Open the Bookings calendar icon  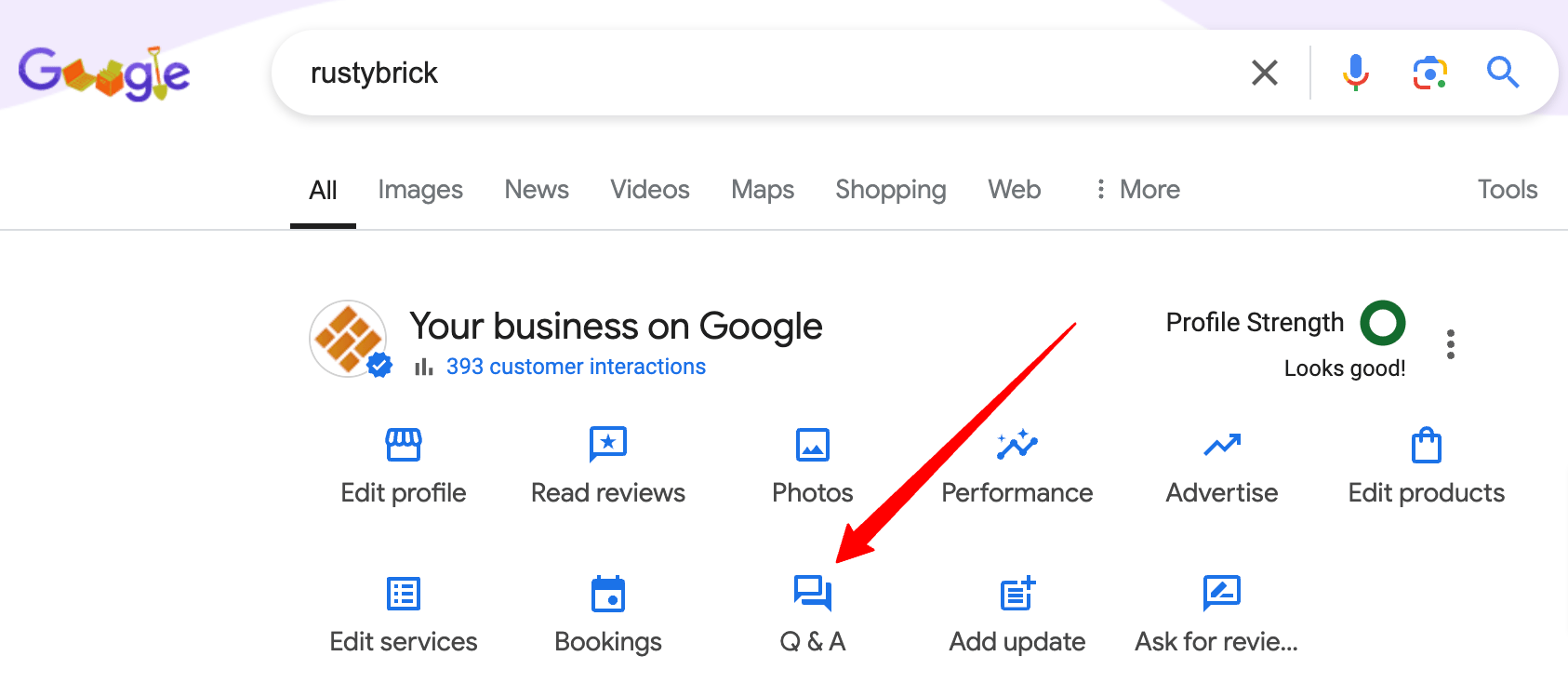pos(608,594)
